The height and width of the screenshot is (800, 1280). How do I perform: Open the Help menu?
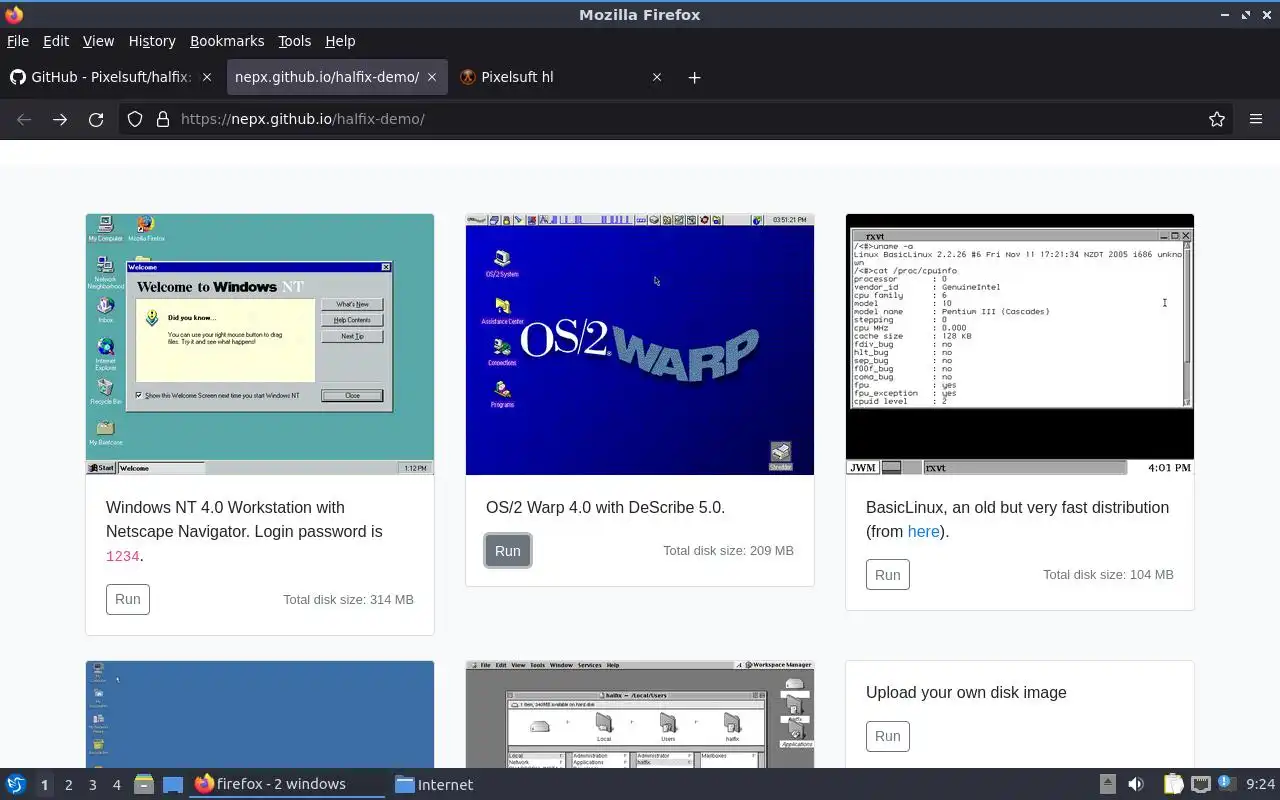tap(340, 41)
